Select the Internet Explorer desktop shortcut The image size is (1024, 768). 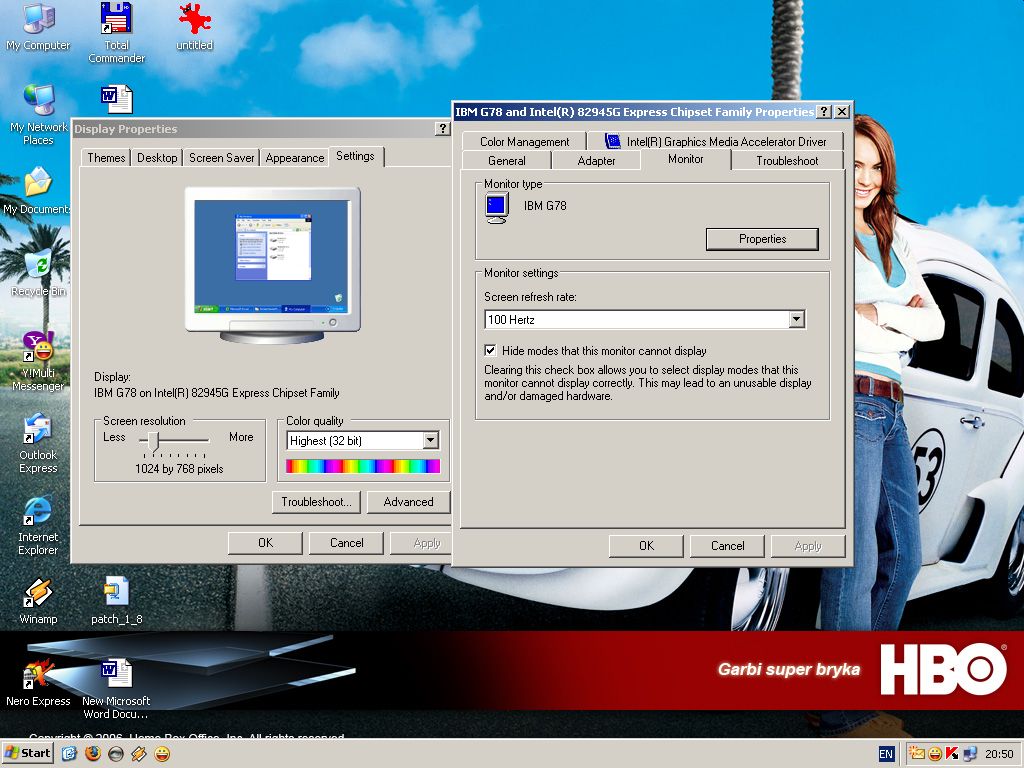point(38,526)
